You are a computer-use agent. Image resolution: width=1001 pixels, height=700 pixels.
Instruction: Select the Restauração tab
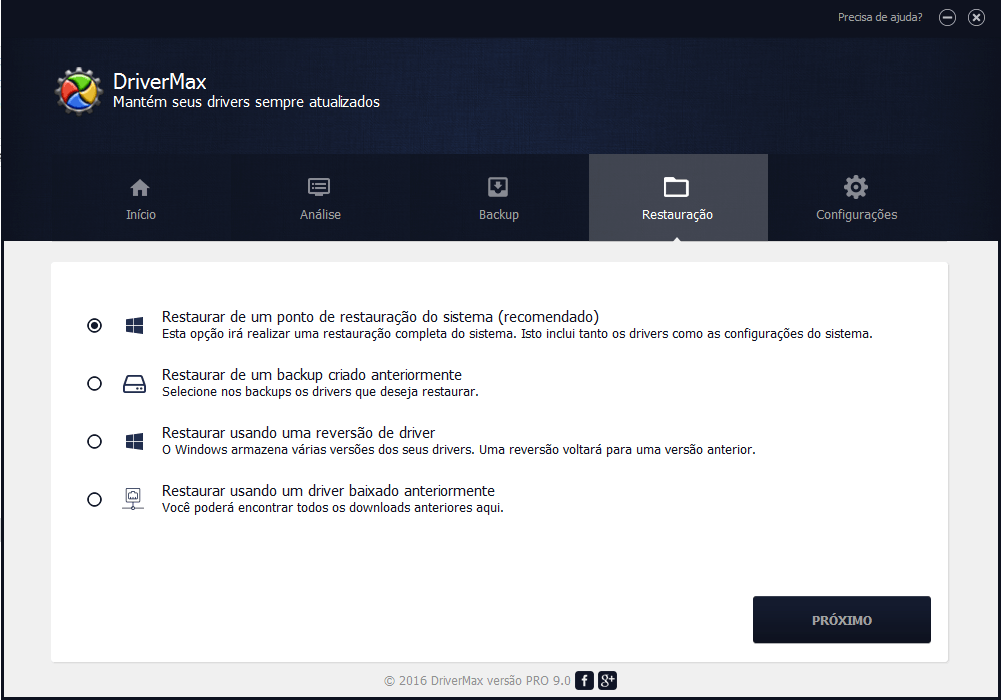click(677, 198)
